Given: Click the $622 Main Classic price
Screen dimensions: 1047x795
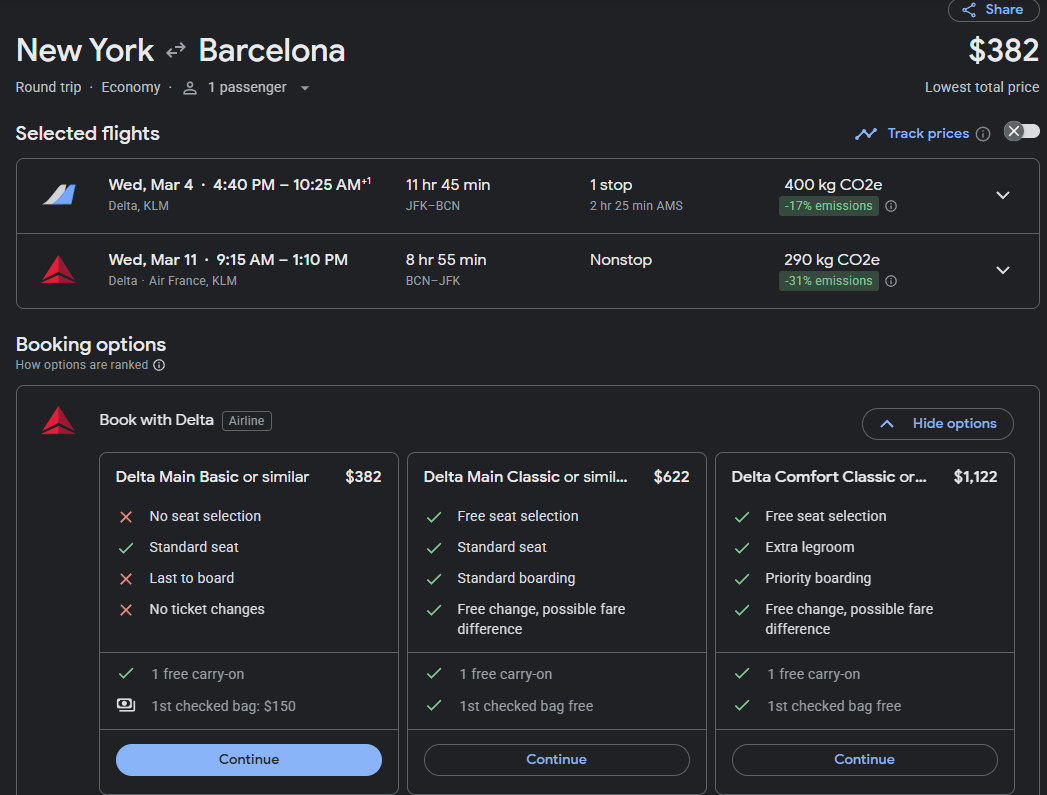Looking at the screenshot, I should click(671, 477).
